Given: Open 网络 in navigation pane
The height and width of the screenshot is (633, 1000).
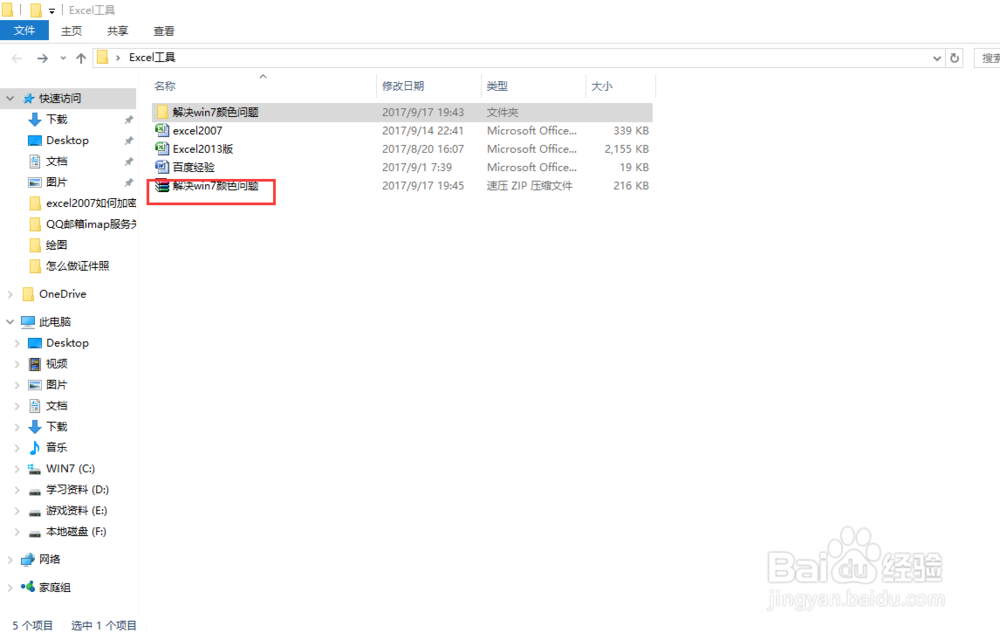Looking at the screenshot, I should pos(50,559).
